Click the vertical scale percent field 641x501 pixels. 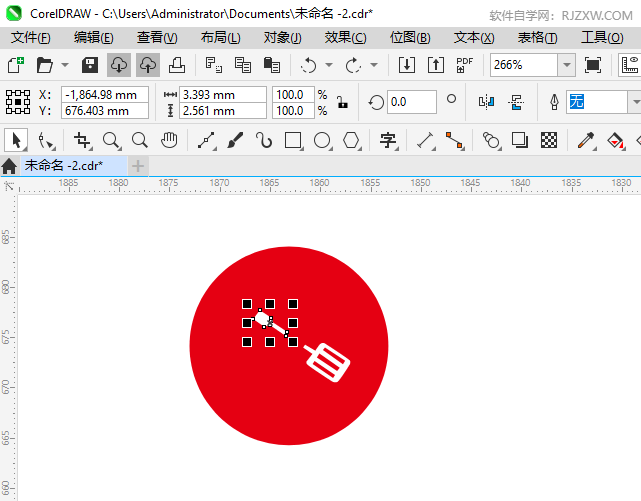294,111
